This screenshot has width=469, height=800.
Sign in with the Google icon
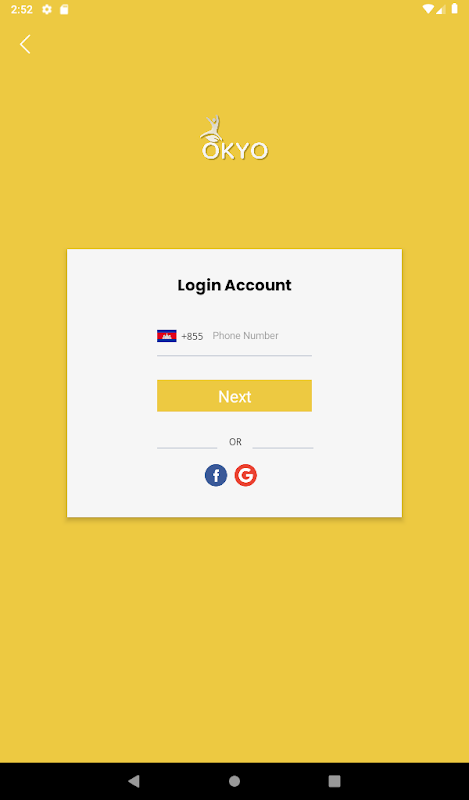tap(245, 476)
